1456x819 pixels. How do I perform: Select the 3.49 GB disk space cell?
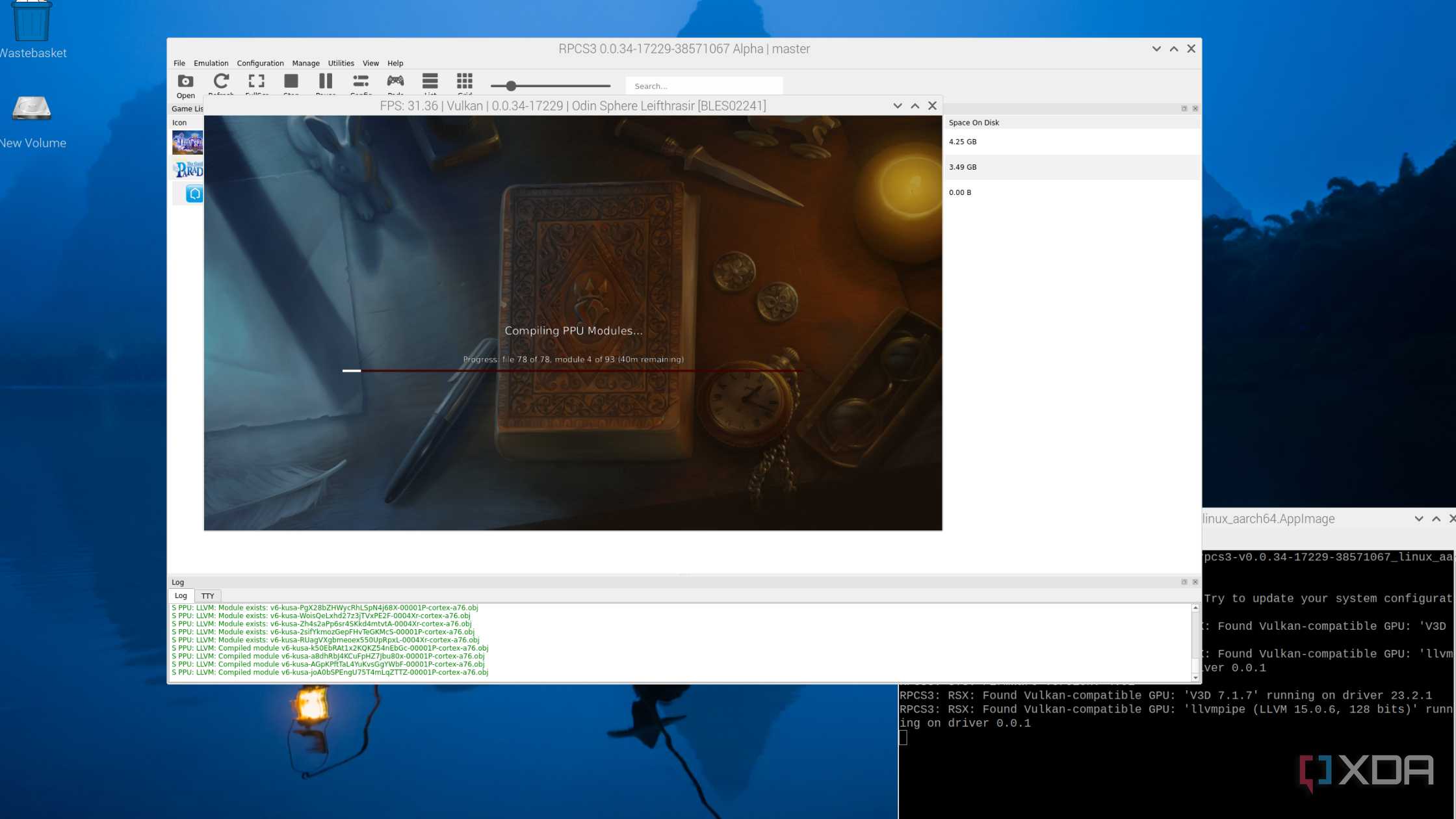[962, 167]
